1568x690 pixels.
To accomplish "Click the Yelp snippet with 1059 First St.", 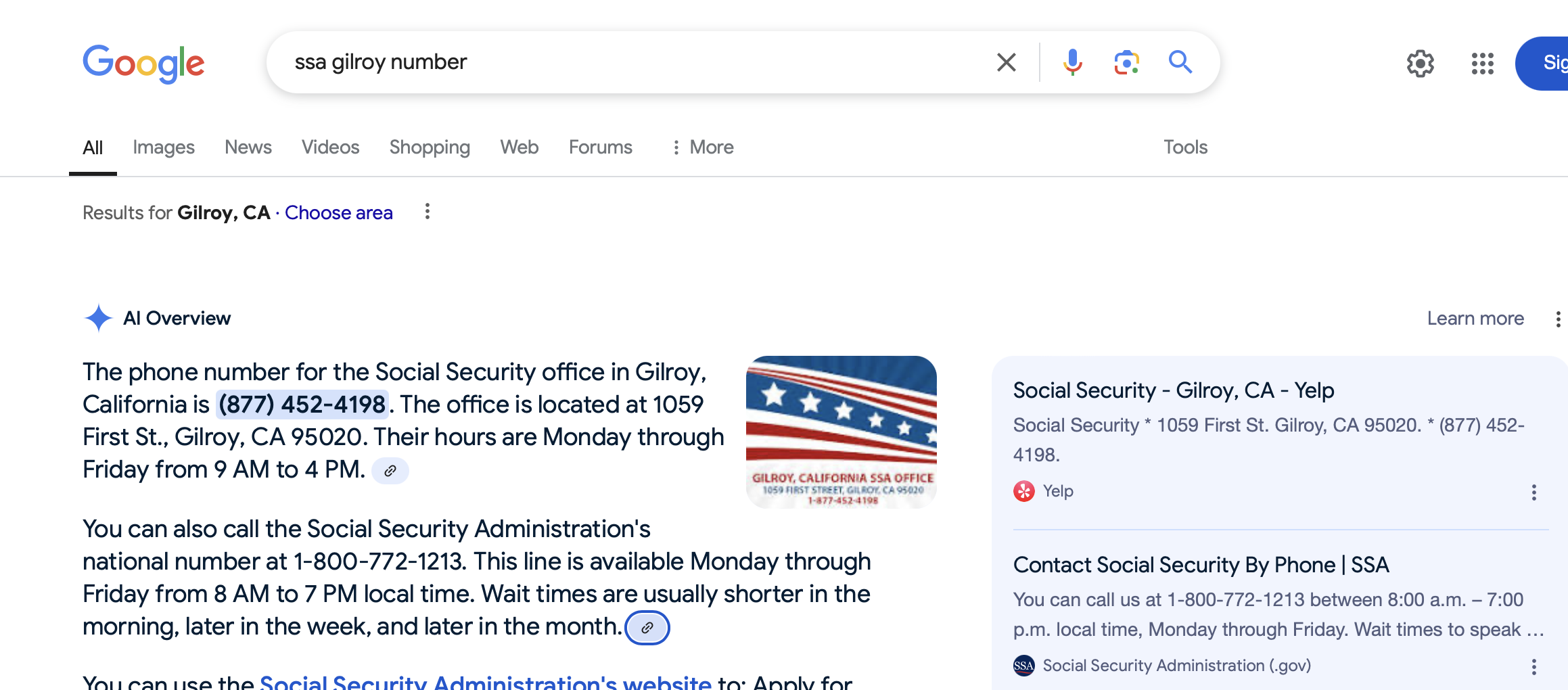I will (x=1269, y=440).
